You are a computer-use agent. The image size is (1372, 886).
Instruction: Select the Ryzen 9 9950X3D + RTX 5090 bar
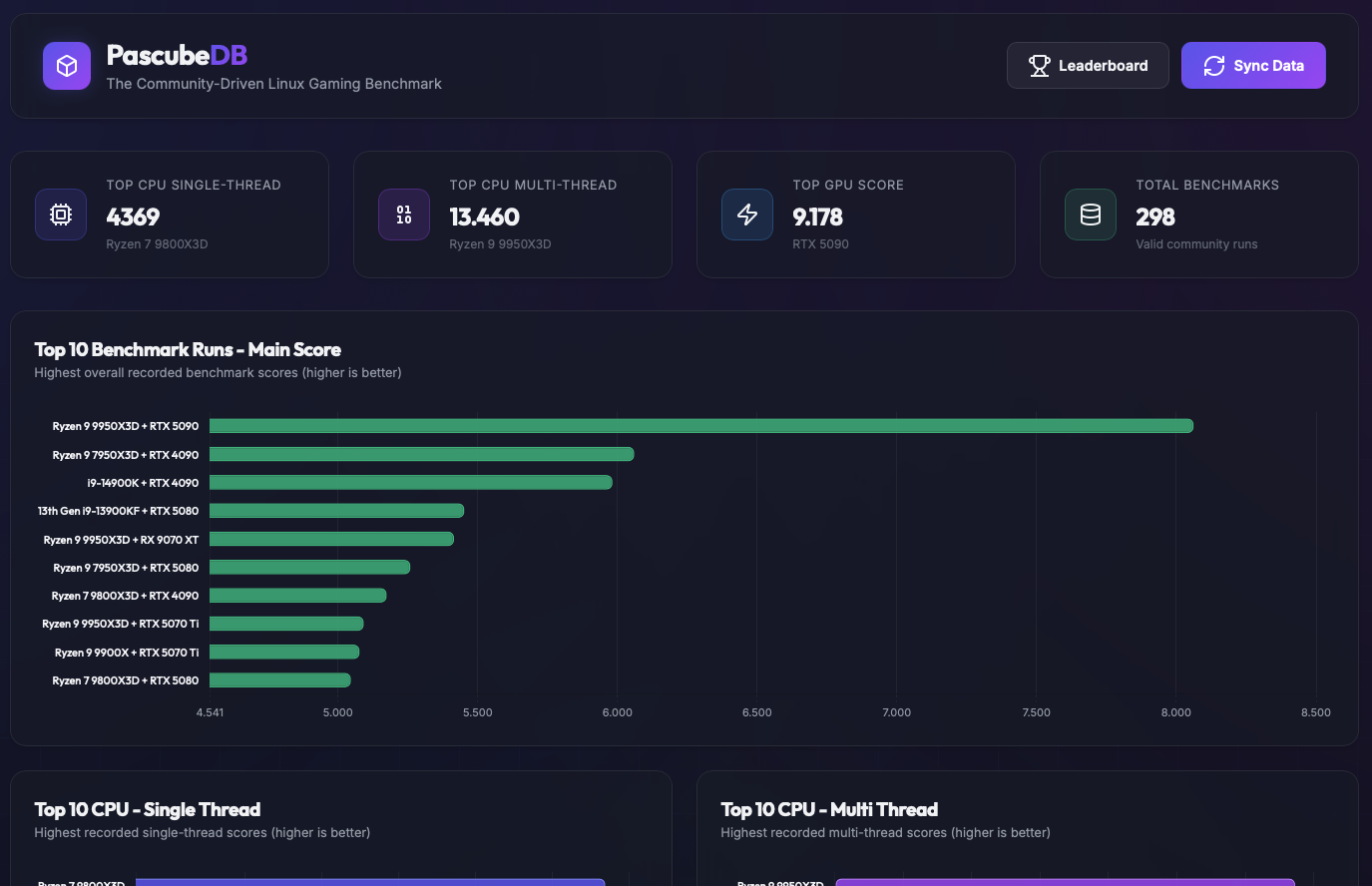[x=701, y=426]
